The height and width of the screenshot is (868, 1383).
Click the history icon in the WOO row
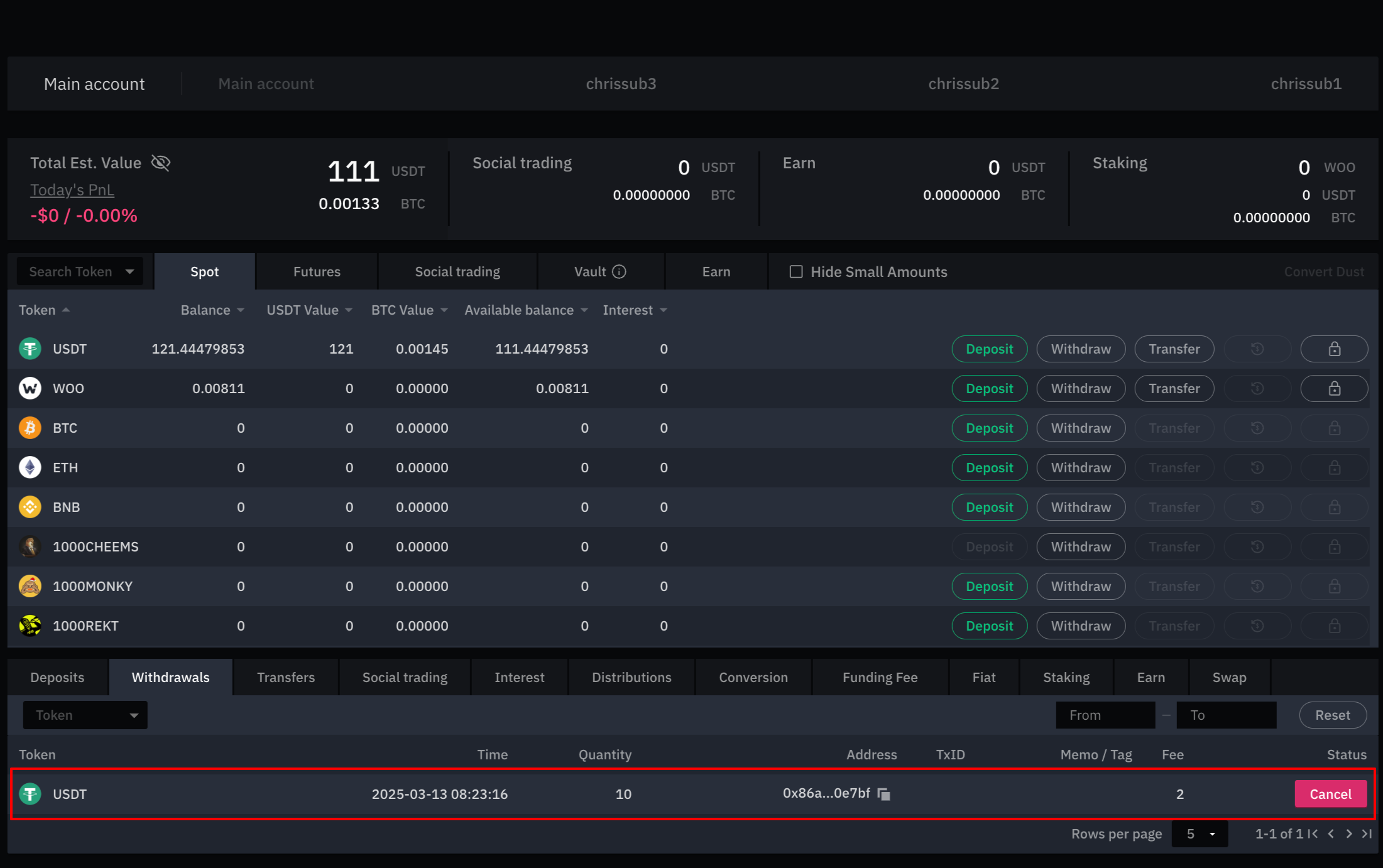tap(1257, 389)
